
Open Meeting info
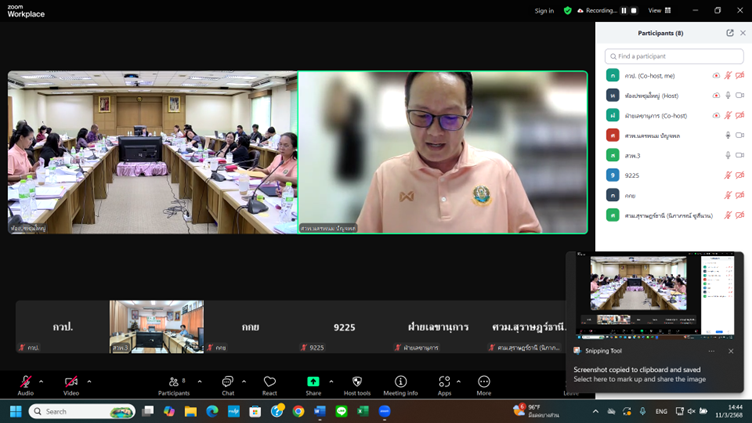(x=400, y=385)
